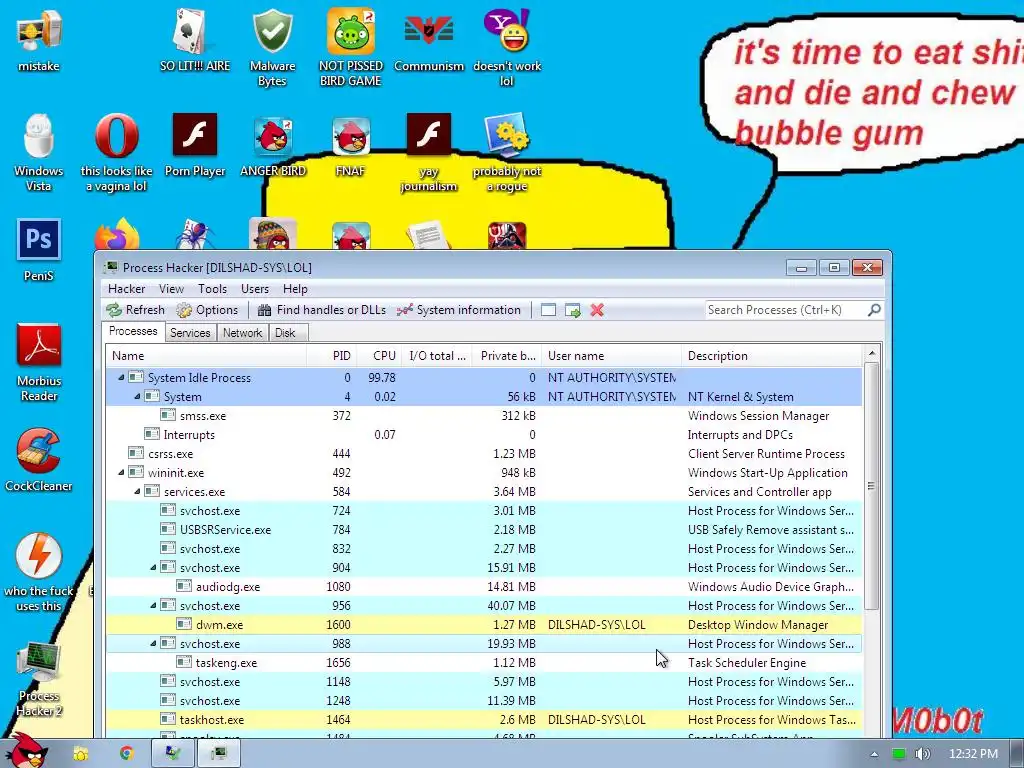Select the USBSRService.exe process row
The height and width of the screenshot is (768, 1024).
click(x=484, y=530)
